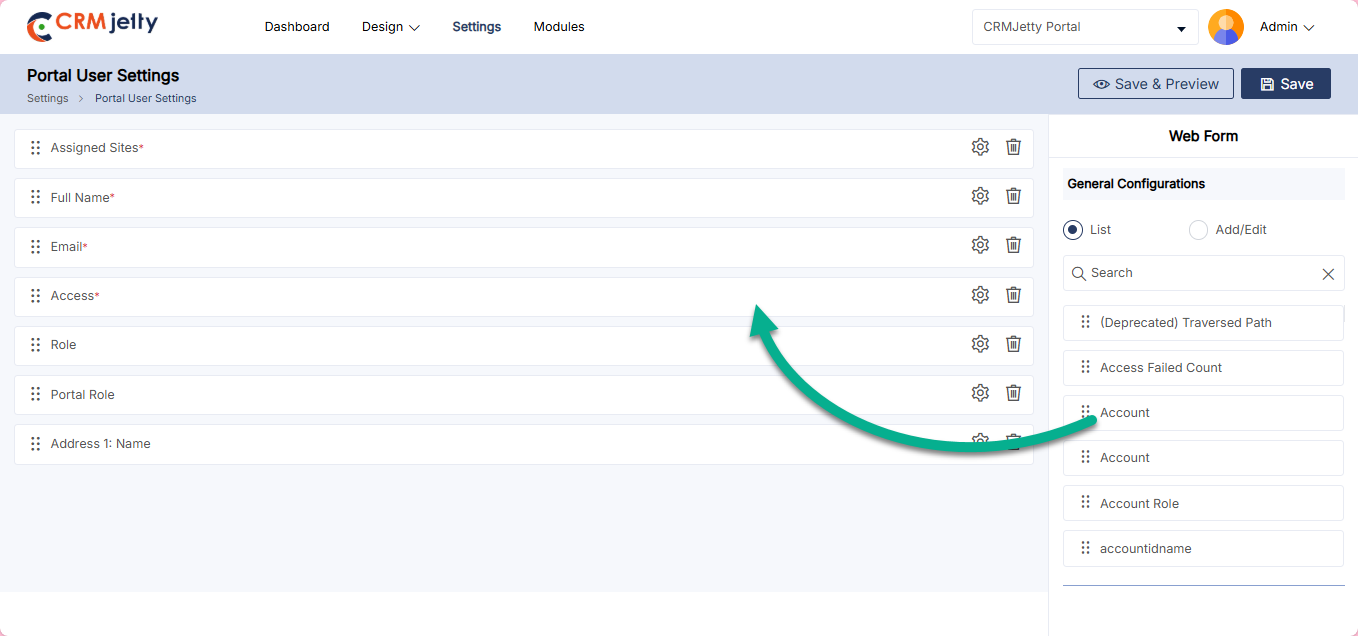
Task: Delete the Full Name field
Action: pyautogui.click(x=1013, y=196)
